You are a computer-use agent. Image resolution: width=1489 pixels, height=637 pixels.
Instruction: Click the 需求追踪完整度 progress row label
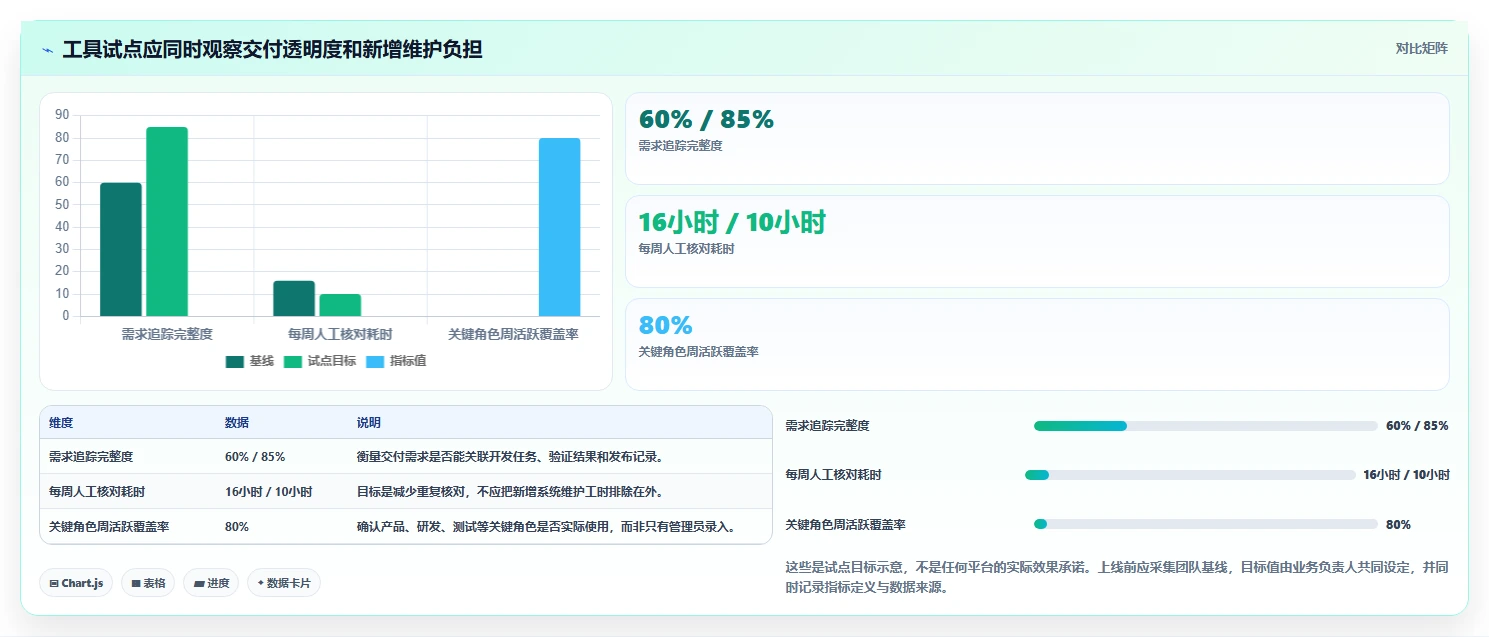(x=828, y=426)
